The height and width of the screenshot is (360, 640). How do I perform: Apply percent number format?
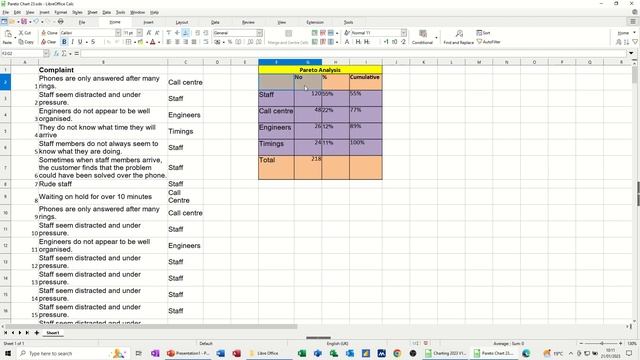coord(230,42)
